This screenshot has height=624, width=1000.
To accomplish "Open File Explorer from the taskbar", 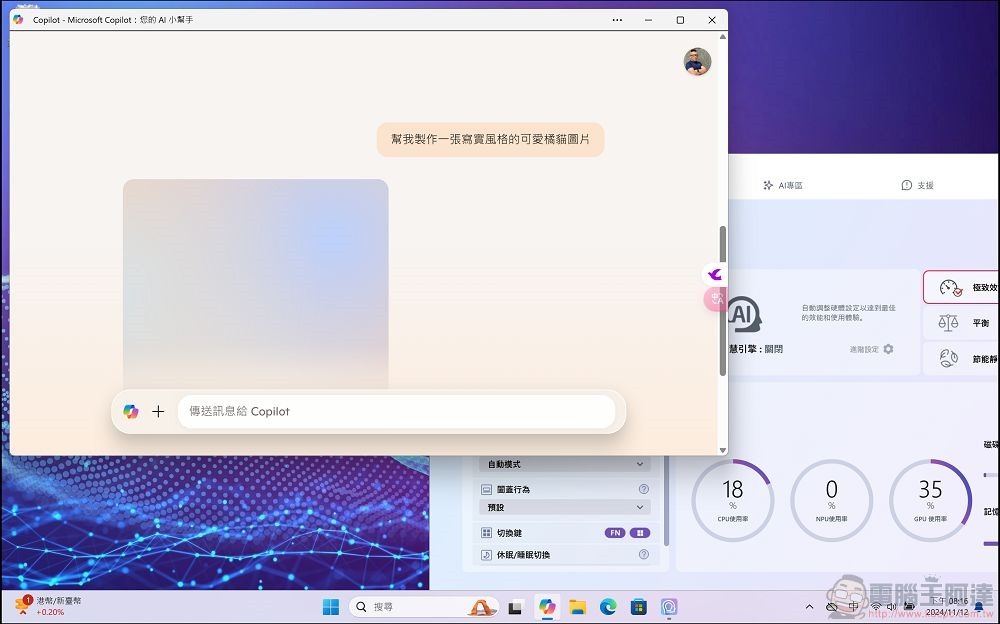I will 577,607.
